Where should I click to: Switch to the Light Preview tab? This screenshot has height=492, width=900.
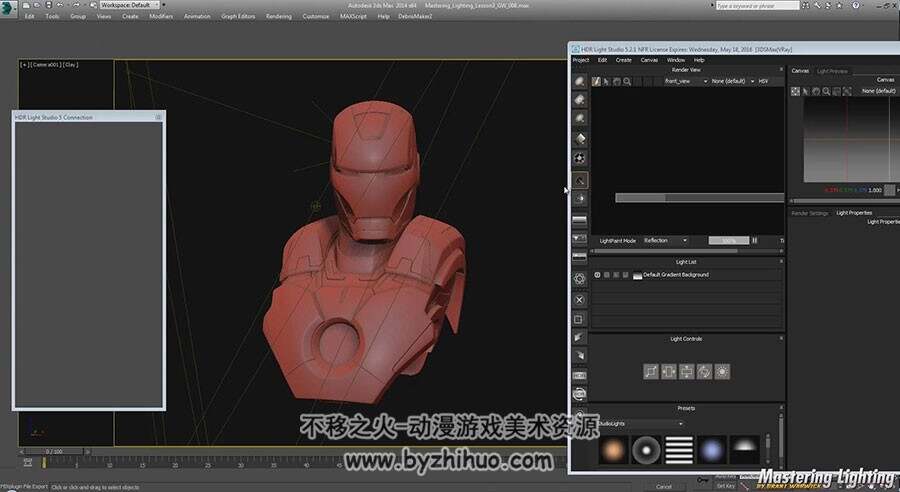(832, 71)
